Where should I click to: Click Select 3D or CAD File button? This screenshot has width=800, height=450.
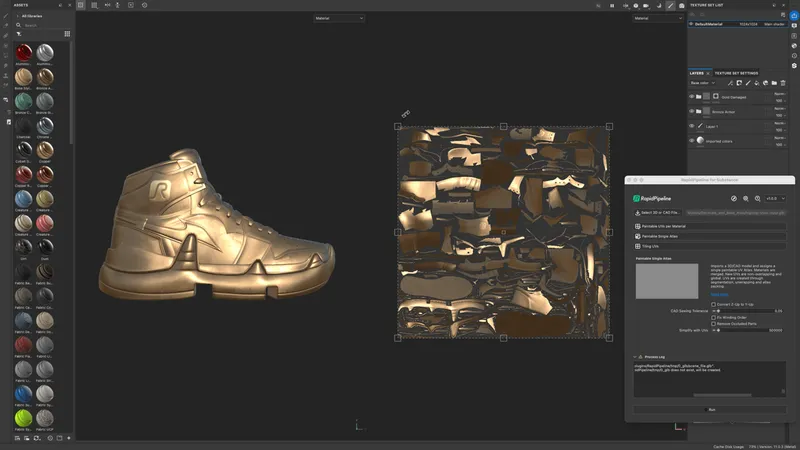(x=658, y=212)
